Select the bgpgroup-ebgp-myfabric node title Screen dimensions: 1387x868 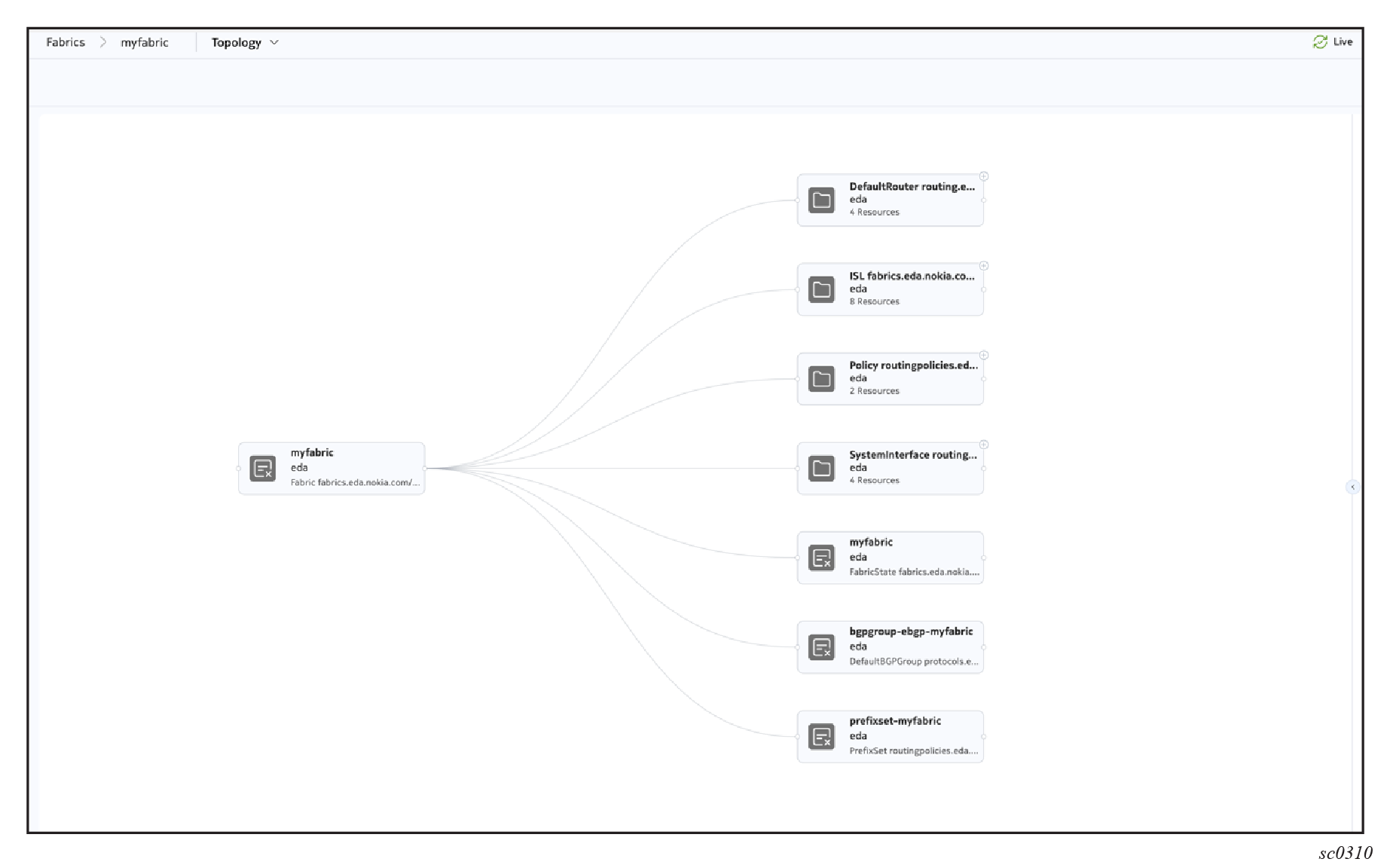tap(911, 631)
